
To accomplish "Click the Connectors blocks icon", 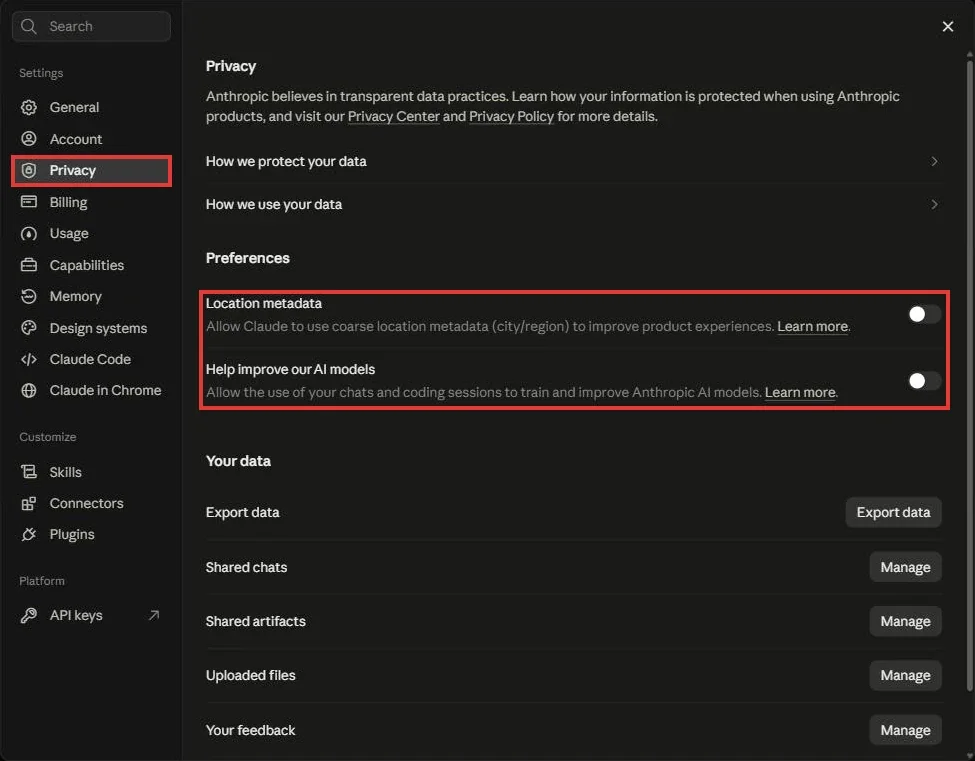I will 29,503.
